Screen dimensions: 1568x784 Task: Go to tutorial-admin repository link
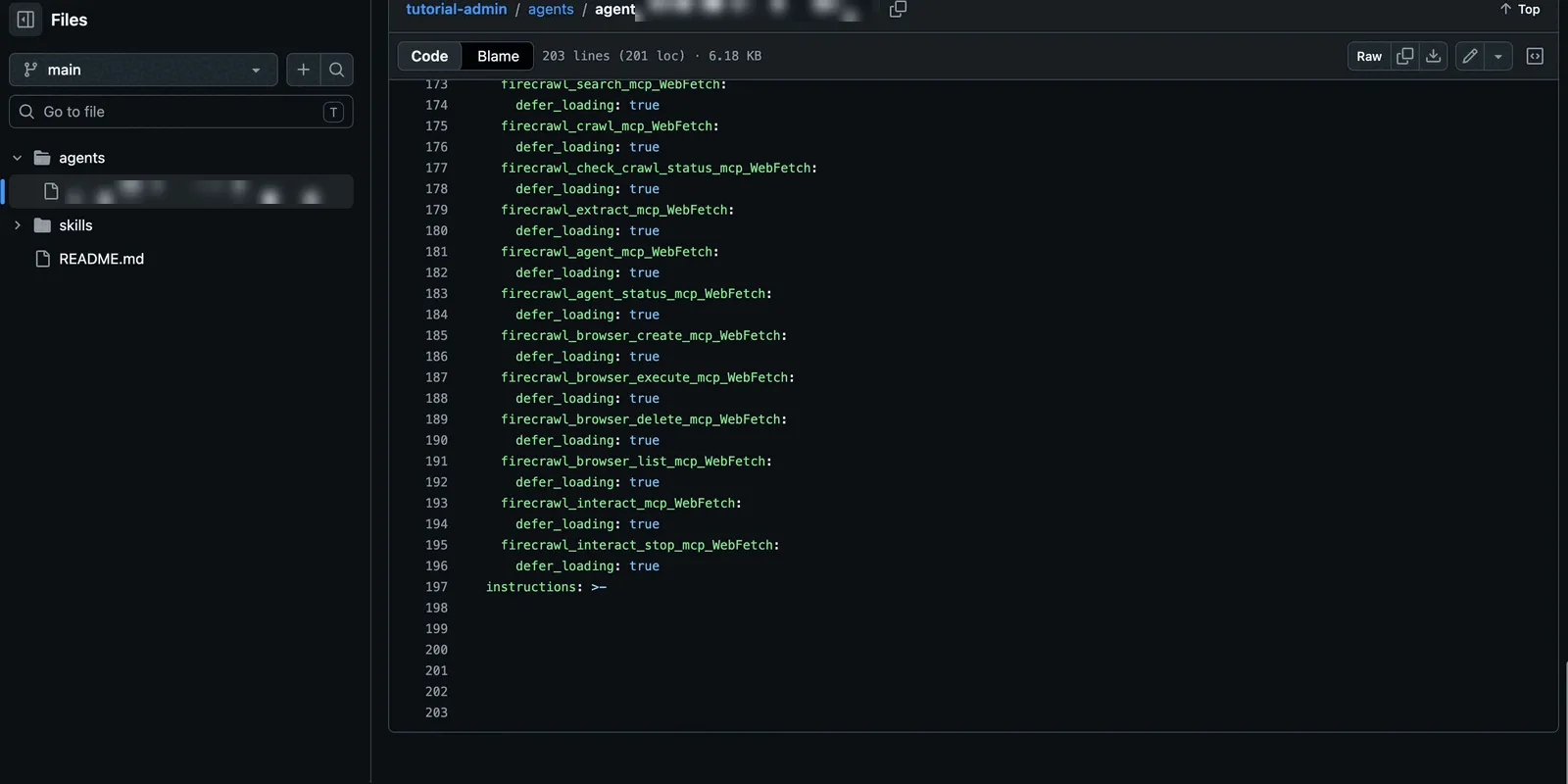pos(457,9)
